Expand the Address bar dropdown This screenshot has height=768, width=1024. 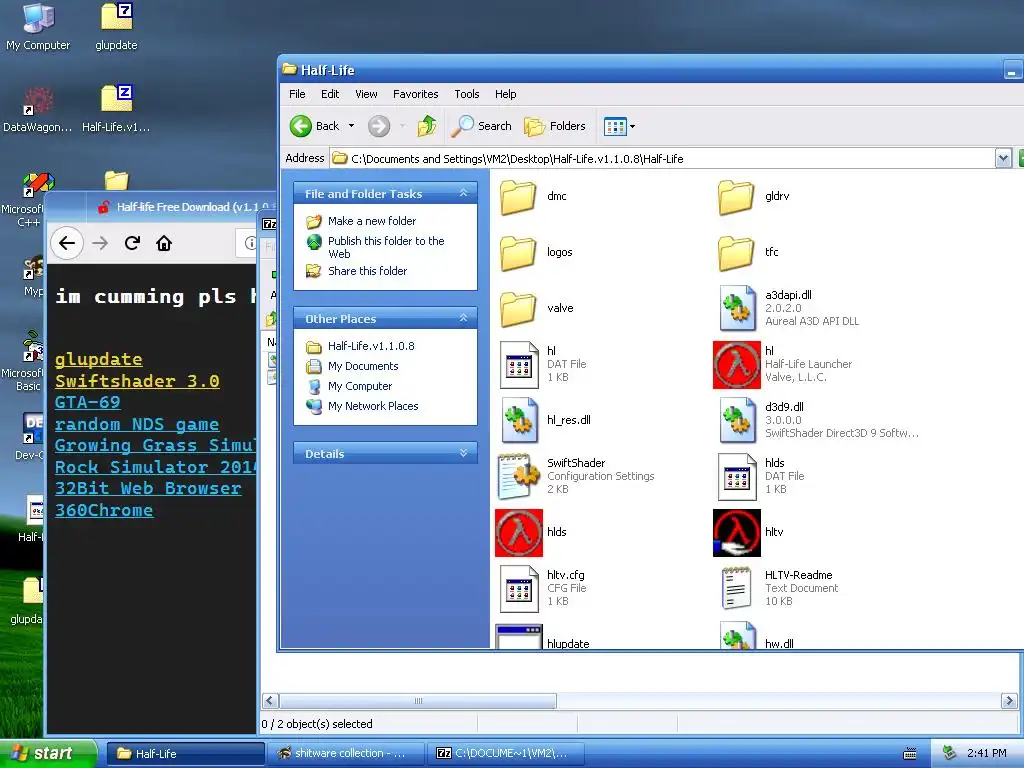[x=1003, y=158]
